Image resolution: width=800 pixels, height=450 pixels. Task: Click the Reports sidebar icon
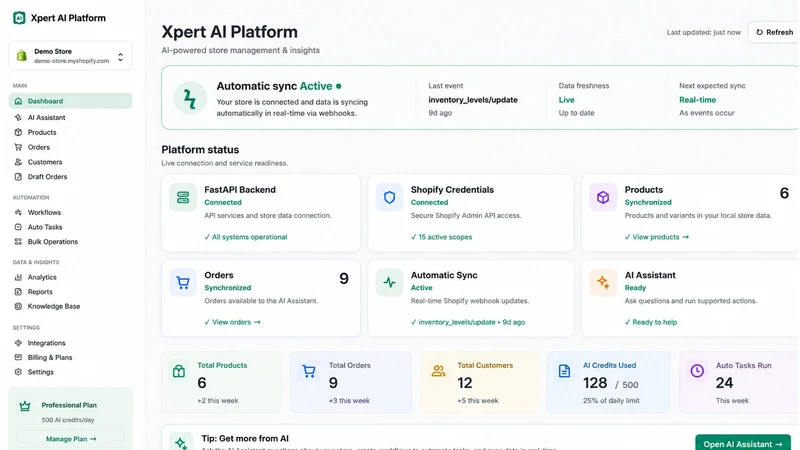click(x=18, y=292)
